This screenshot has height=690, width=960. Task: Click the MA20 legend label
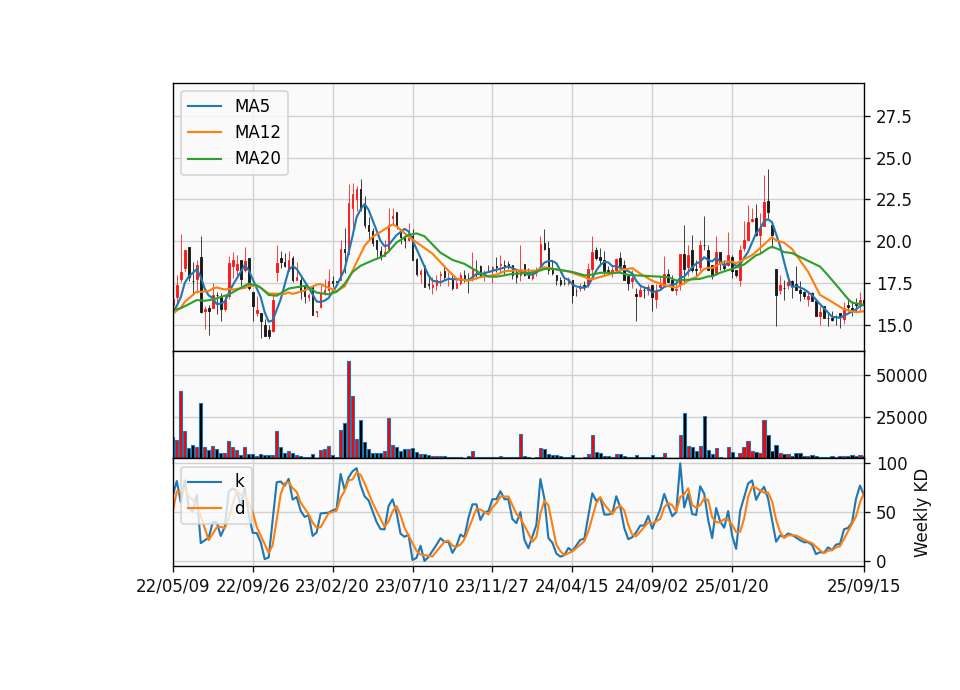pos(258,159)
